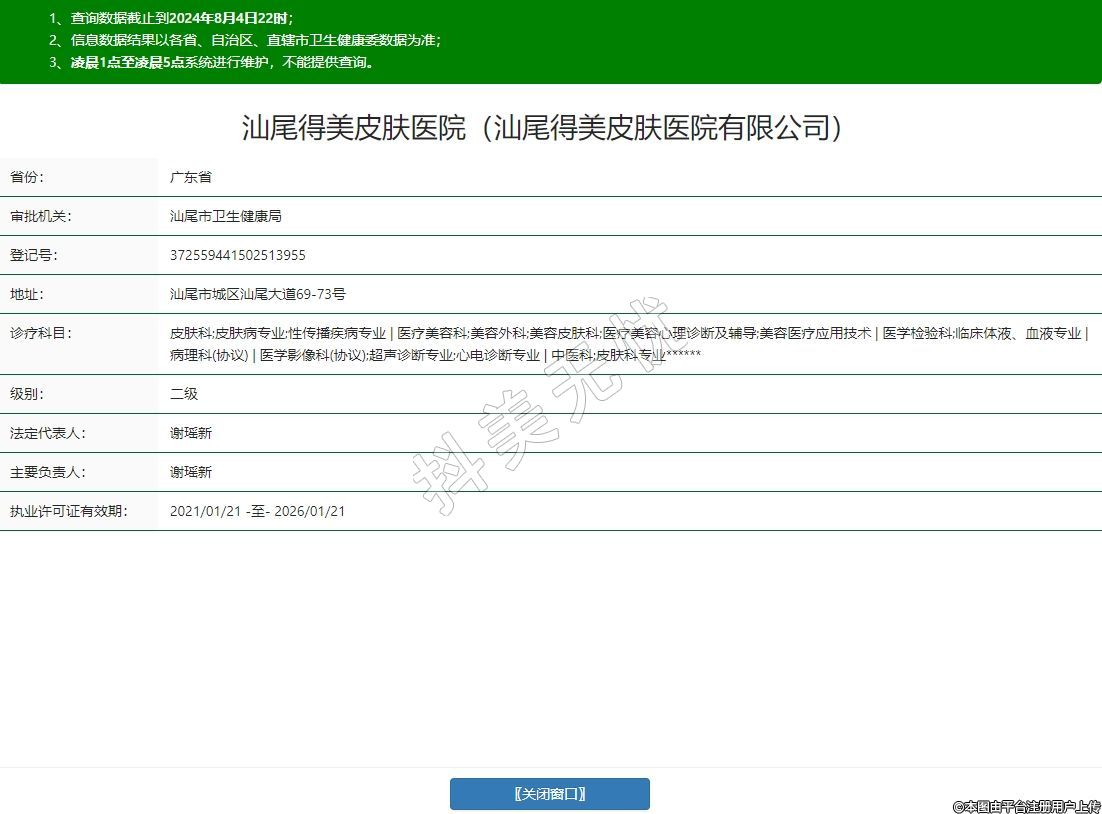Click the 广东省 province value

click(x=191, y=177)
